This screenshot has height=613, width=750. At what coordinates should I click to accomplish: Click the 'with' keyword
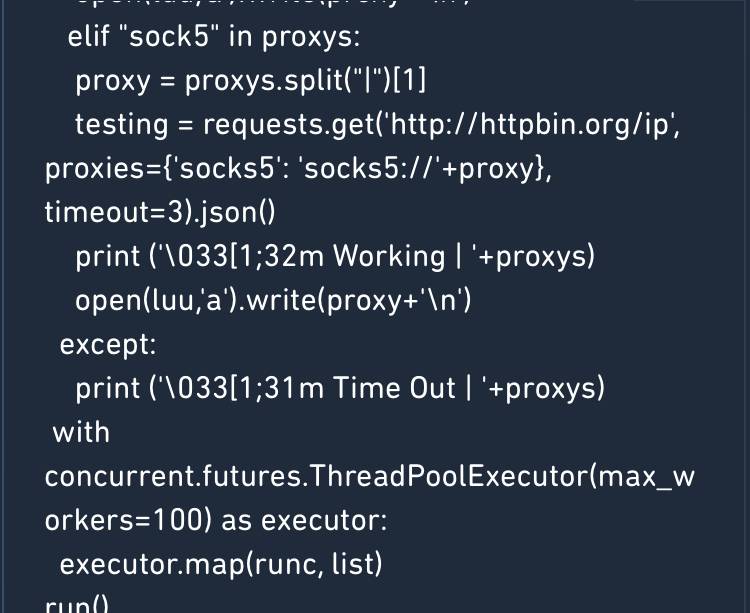80,431
